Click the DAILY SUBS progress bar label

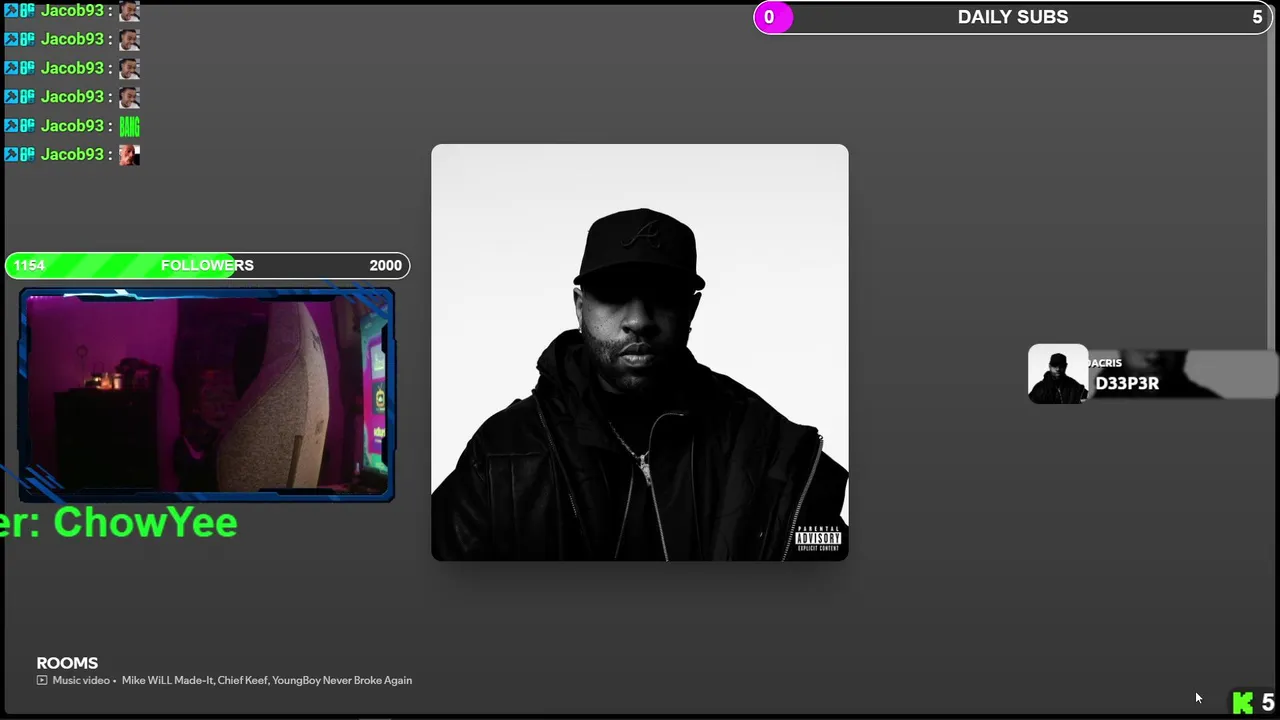coord(1013,17)
